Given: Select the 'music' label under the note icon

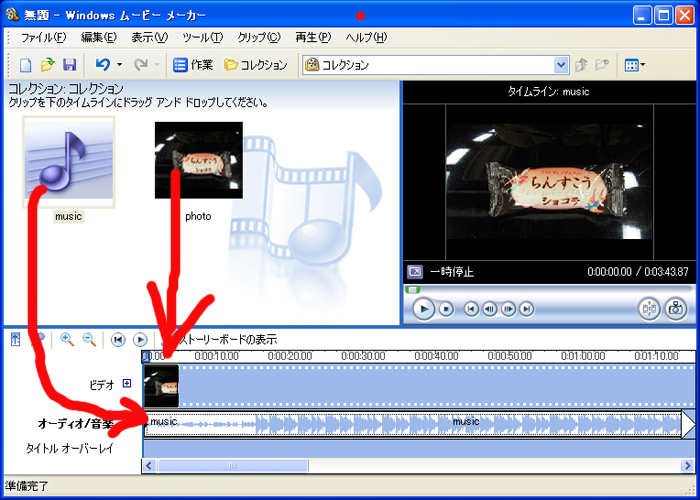Looking at the screenshot, I should click(x=68, y=217).
